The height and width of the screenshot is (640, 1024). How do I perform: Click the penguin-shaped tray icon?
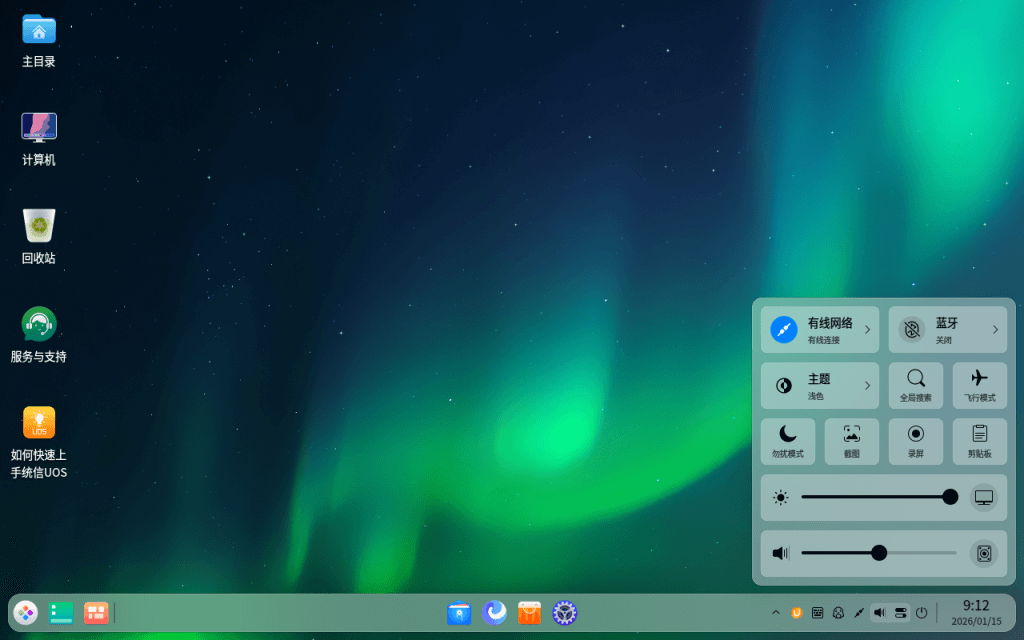pos(839,613)
